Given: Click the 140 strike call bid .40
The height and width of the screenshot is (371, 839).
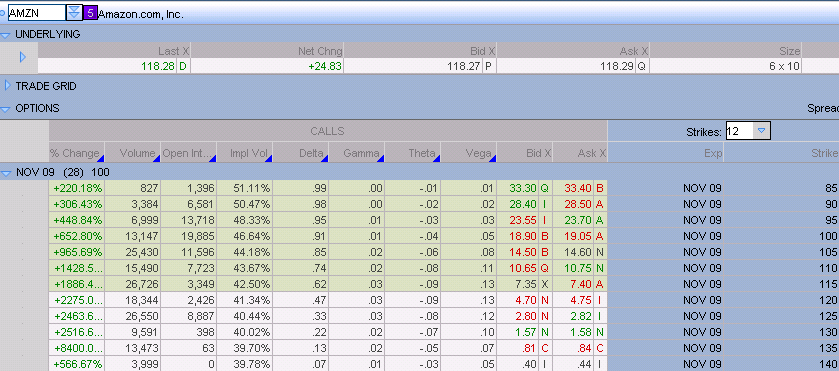Looking at the screenshot, I should [x=529, y=364].
